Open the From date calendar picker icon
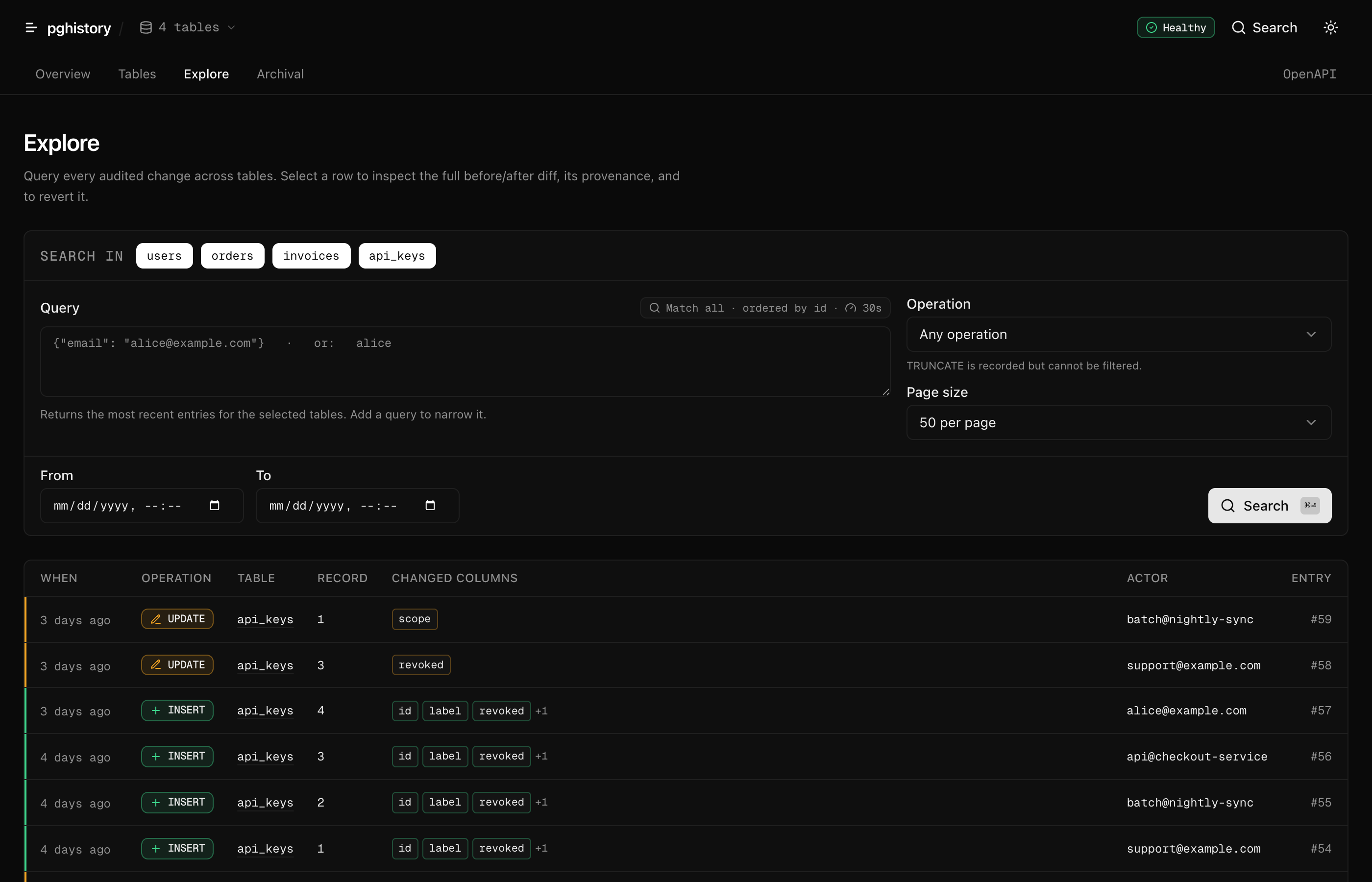1372x882 pixels. [x=215, y=505]
